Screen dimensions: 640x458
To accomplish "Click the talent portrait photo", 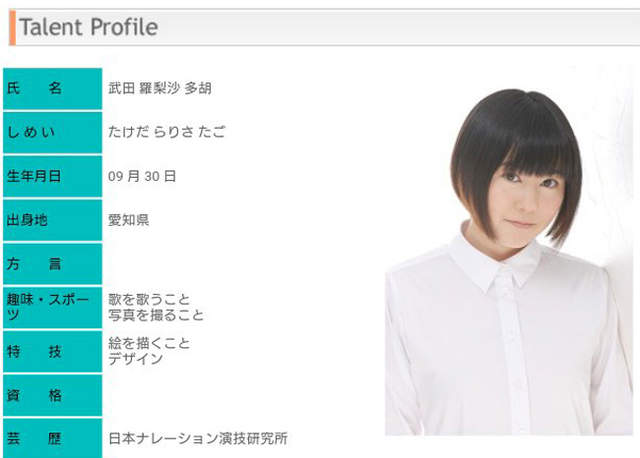I will point(509,251).
